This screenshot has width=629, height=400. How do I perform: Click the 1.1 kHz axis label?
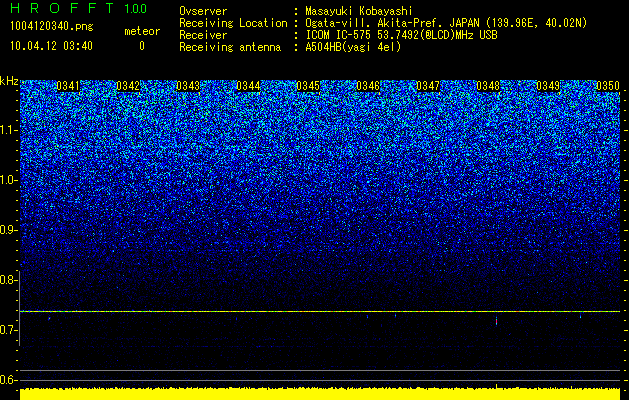9,130
